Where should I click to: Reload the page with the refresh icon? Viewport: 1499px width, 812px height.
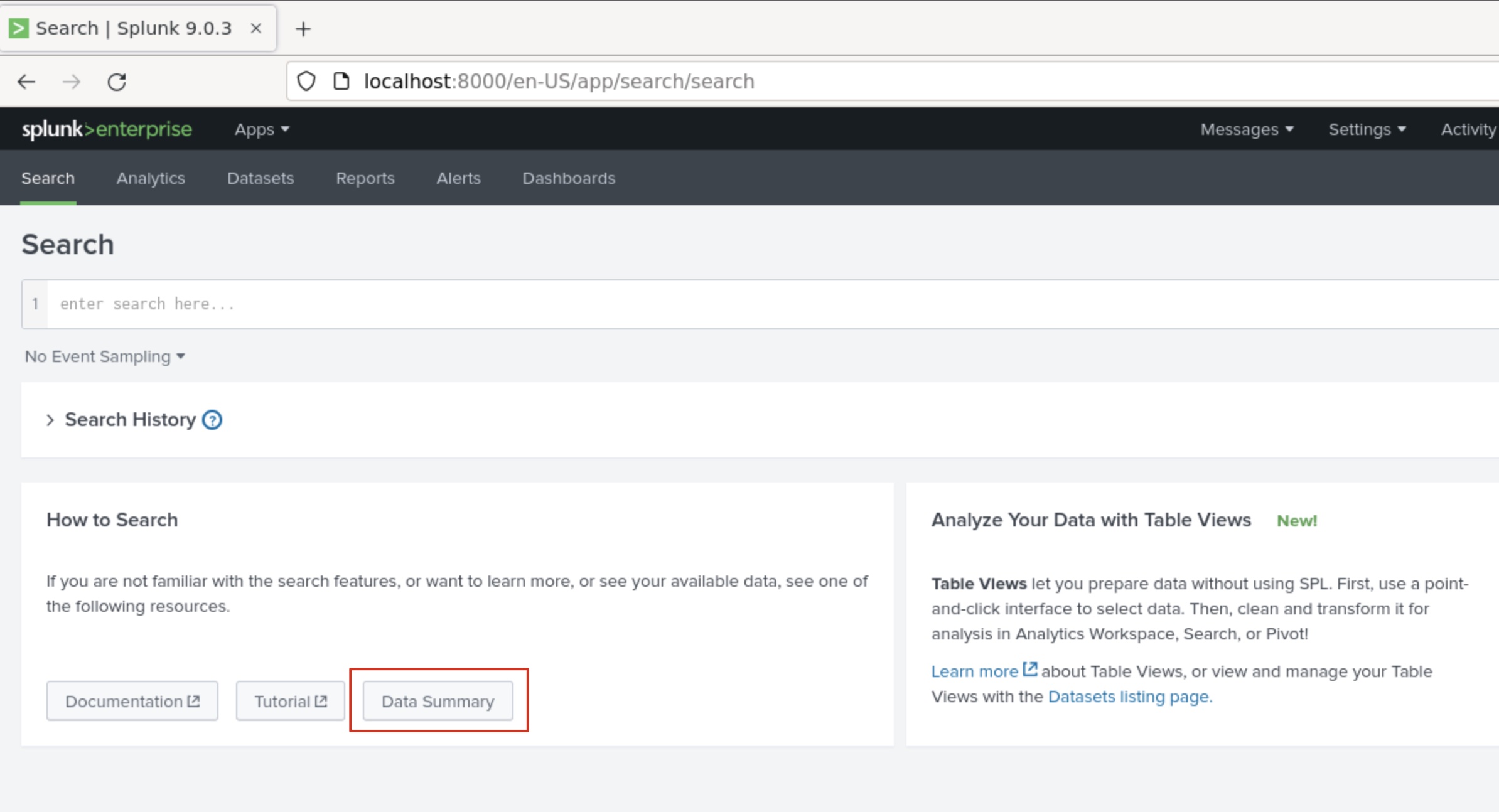click(117, 82)
